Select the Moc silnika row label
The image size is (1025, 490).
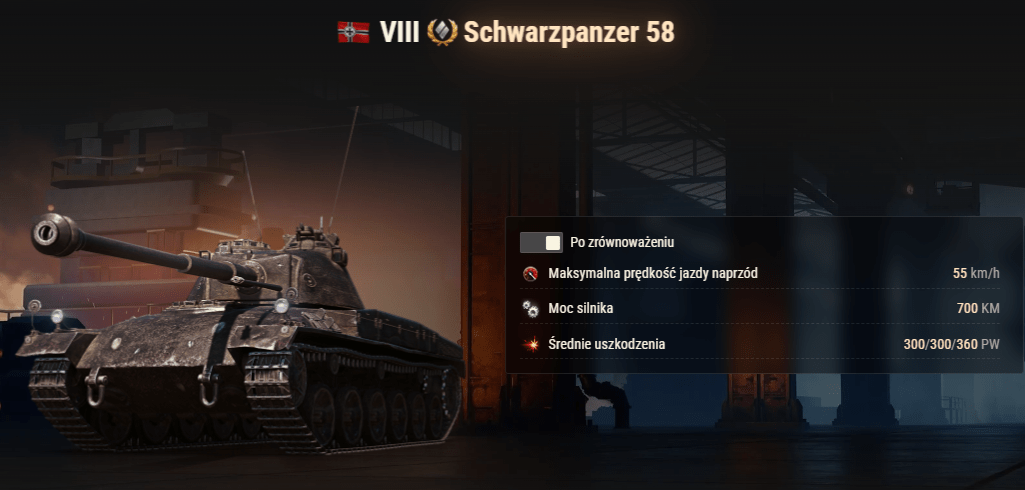[x=580, y=308]
